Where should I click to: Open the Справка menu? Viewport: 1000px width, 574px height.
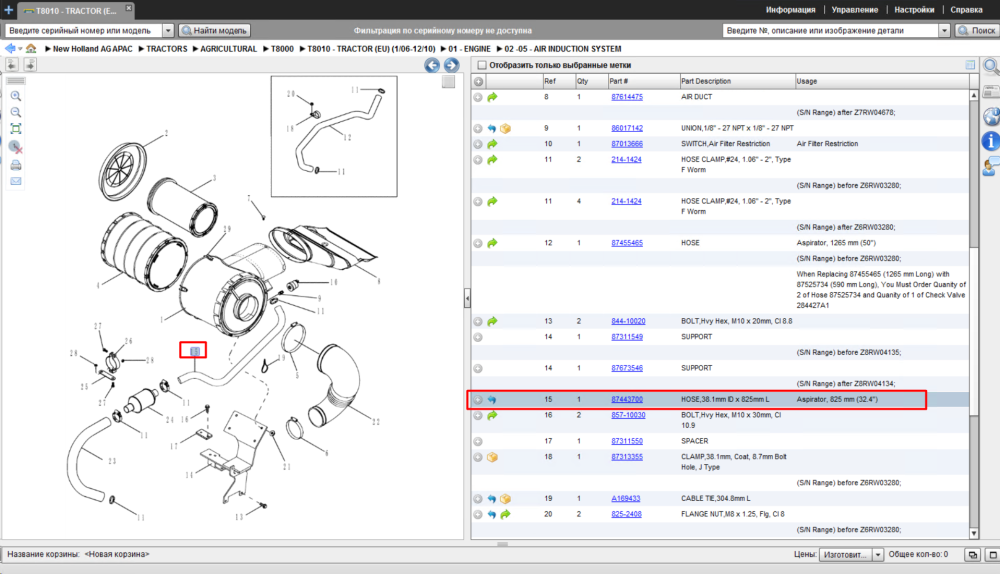[x=966, y=10]
